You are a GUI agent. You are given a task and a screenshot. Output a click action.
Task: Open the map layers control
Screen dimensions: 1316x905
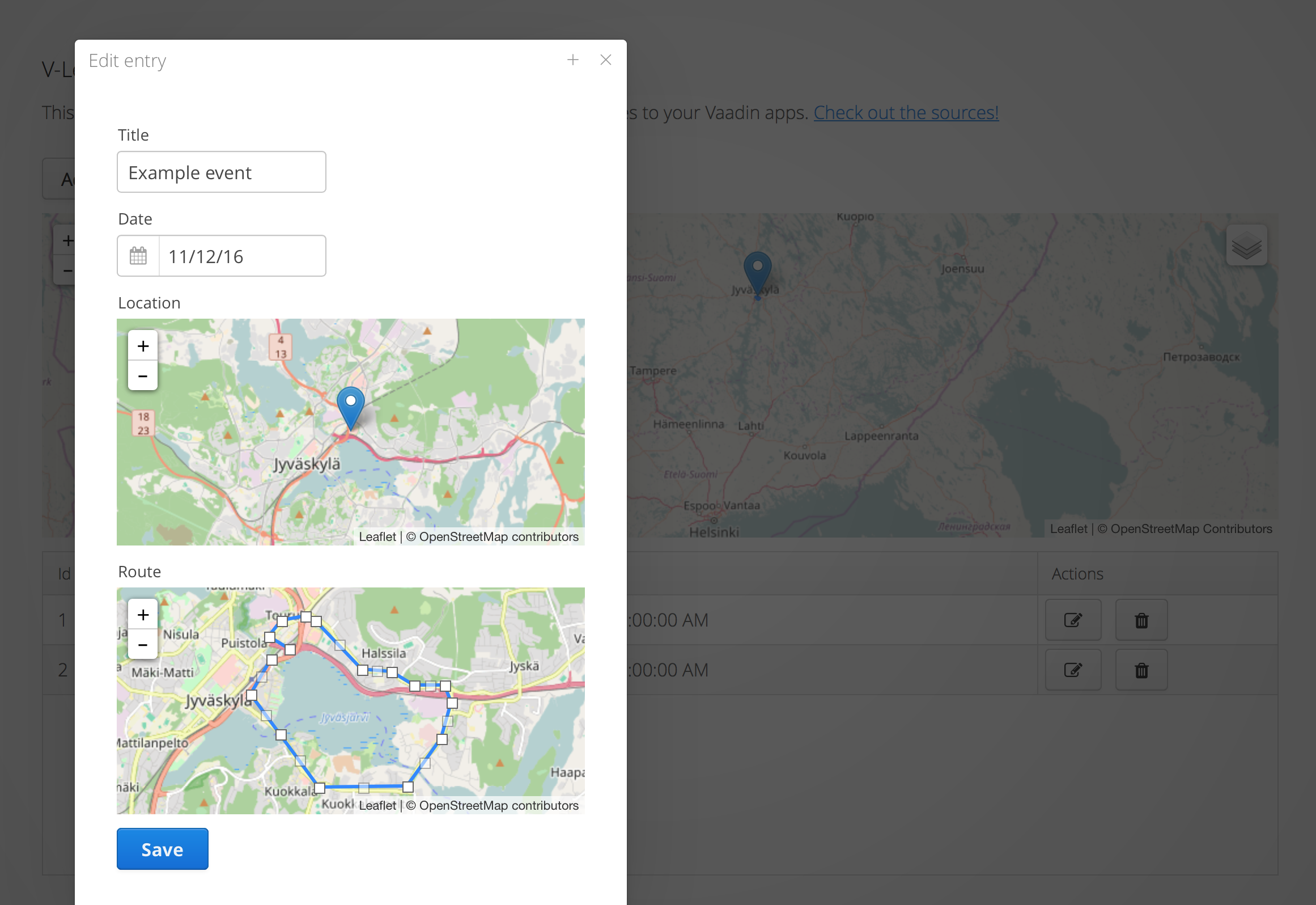point(1246,246)
